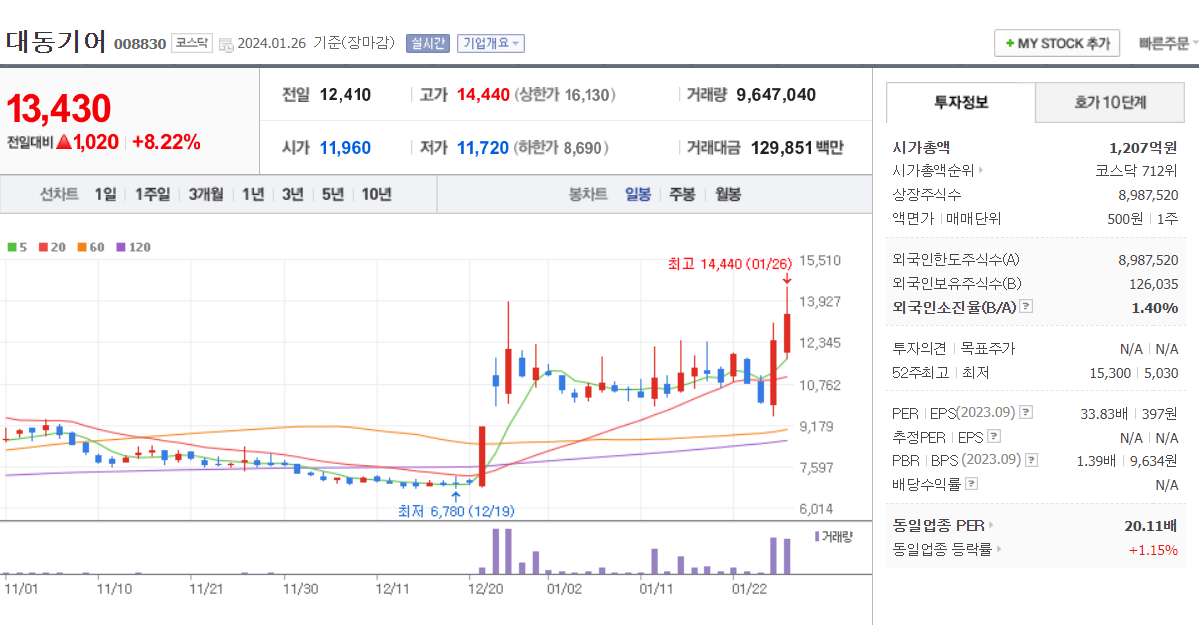Click the 시가총액 value 1,207억원
Image resolution: width=1200 pixels, height=625 pixels.
tap(1143, 147)
